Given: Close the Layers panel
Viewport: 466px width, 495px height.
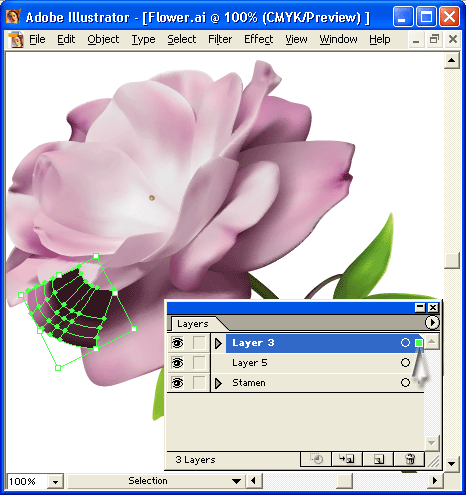Looking at the screenshot, I should pos(433,307).
